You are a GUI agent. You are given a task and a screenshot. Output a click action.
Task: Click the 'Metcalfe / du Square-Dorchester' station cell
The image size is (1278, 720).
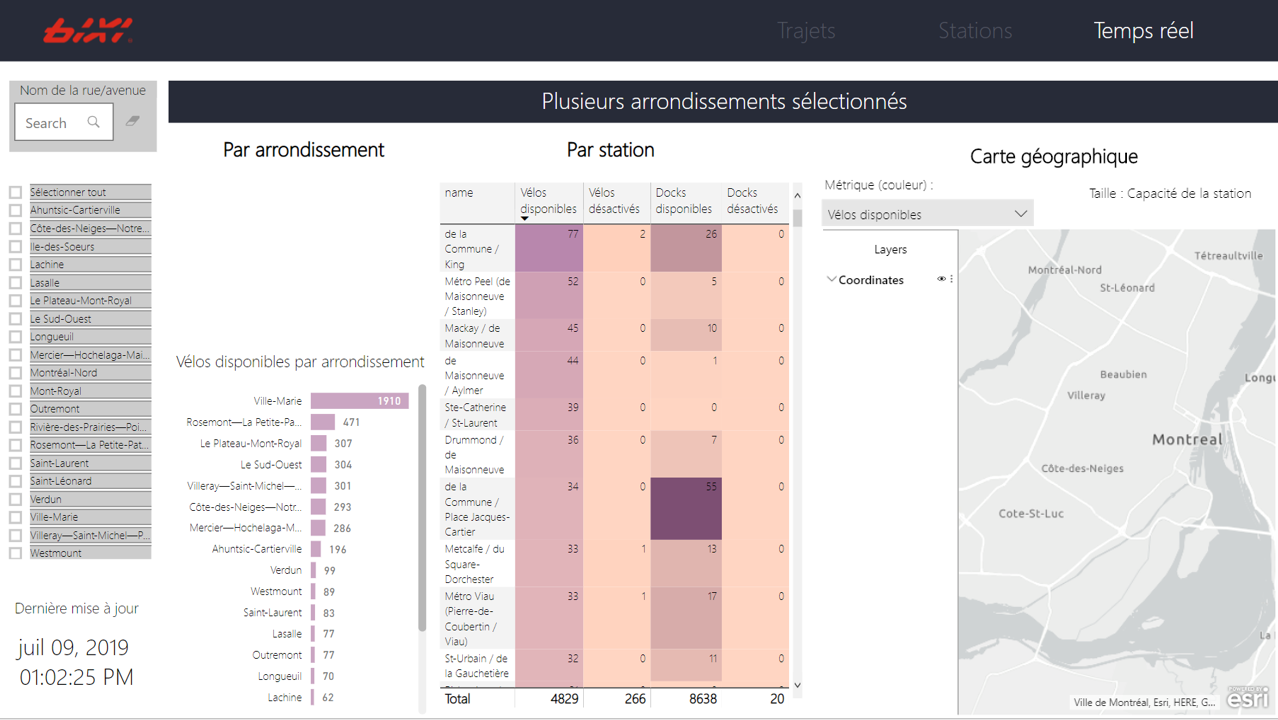point(478,564)
